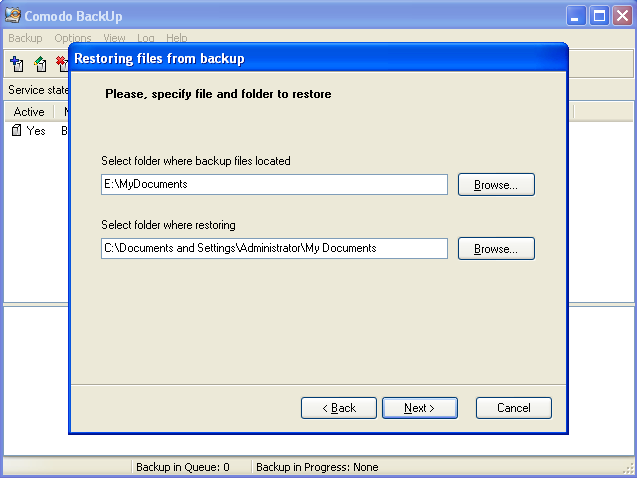
Task: Open the Backup menu
Action: click(25, 38)
